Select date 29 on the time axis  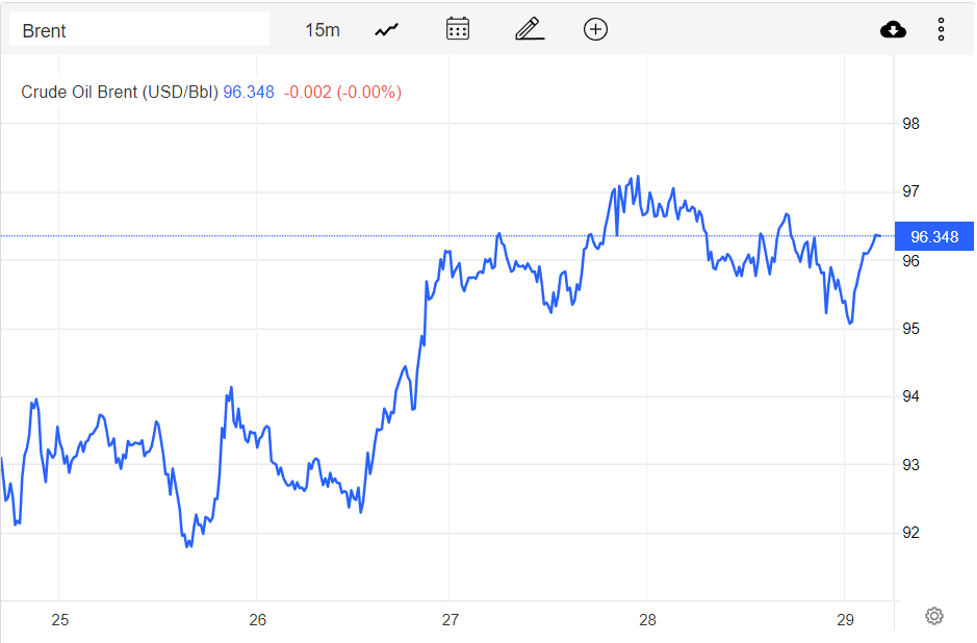click(x=844, y=620)
